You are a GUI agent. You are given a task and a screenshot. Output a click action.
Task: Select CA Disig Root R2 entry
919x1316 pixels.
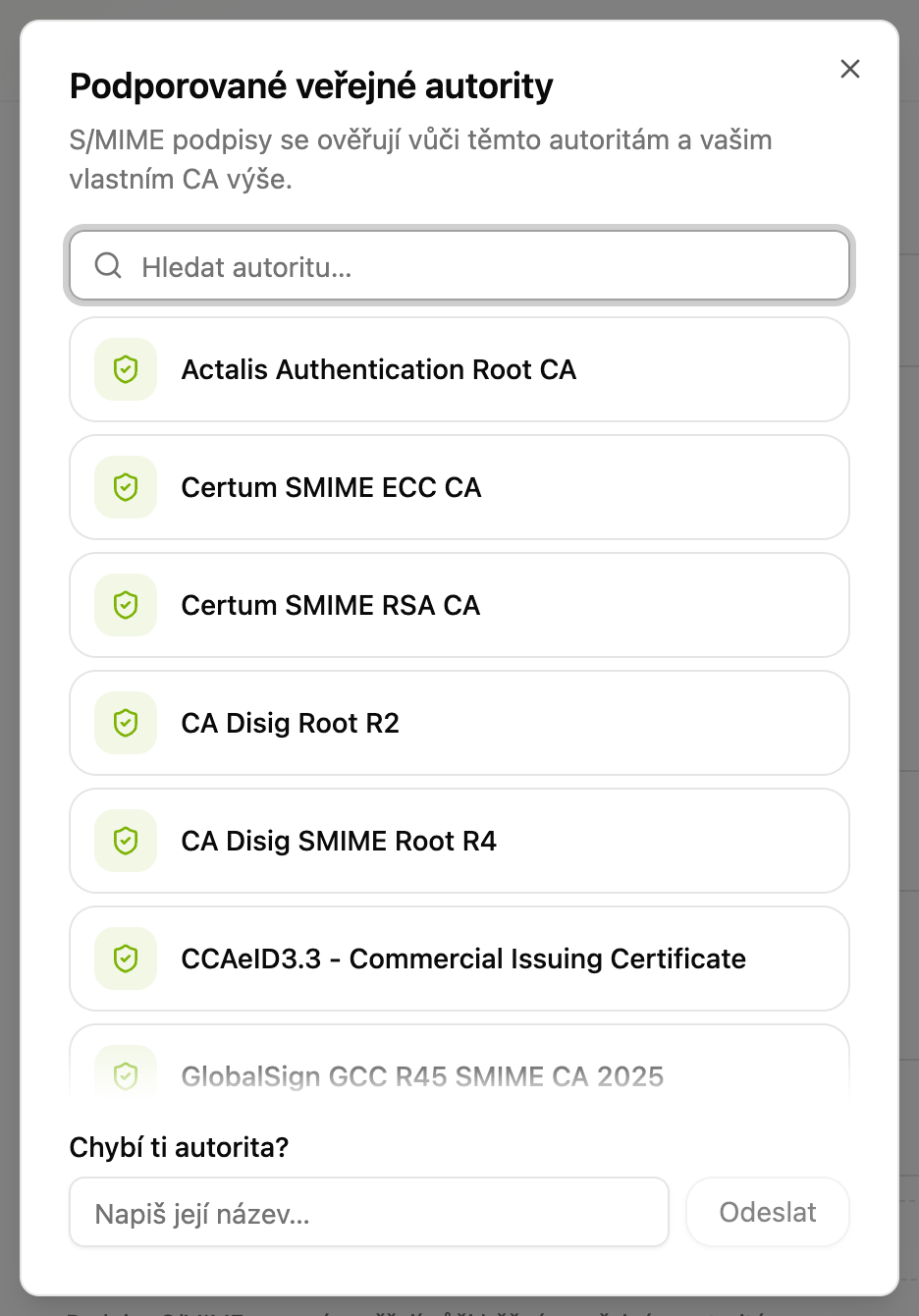click(459, 723)
